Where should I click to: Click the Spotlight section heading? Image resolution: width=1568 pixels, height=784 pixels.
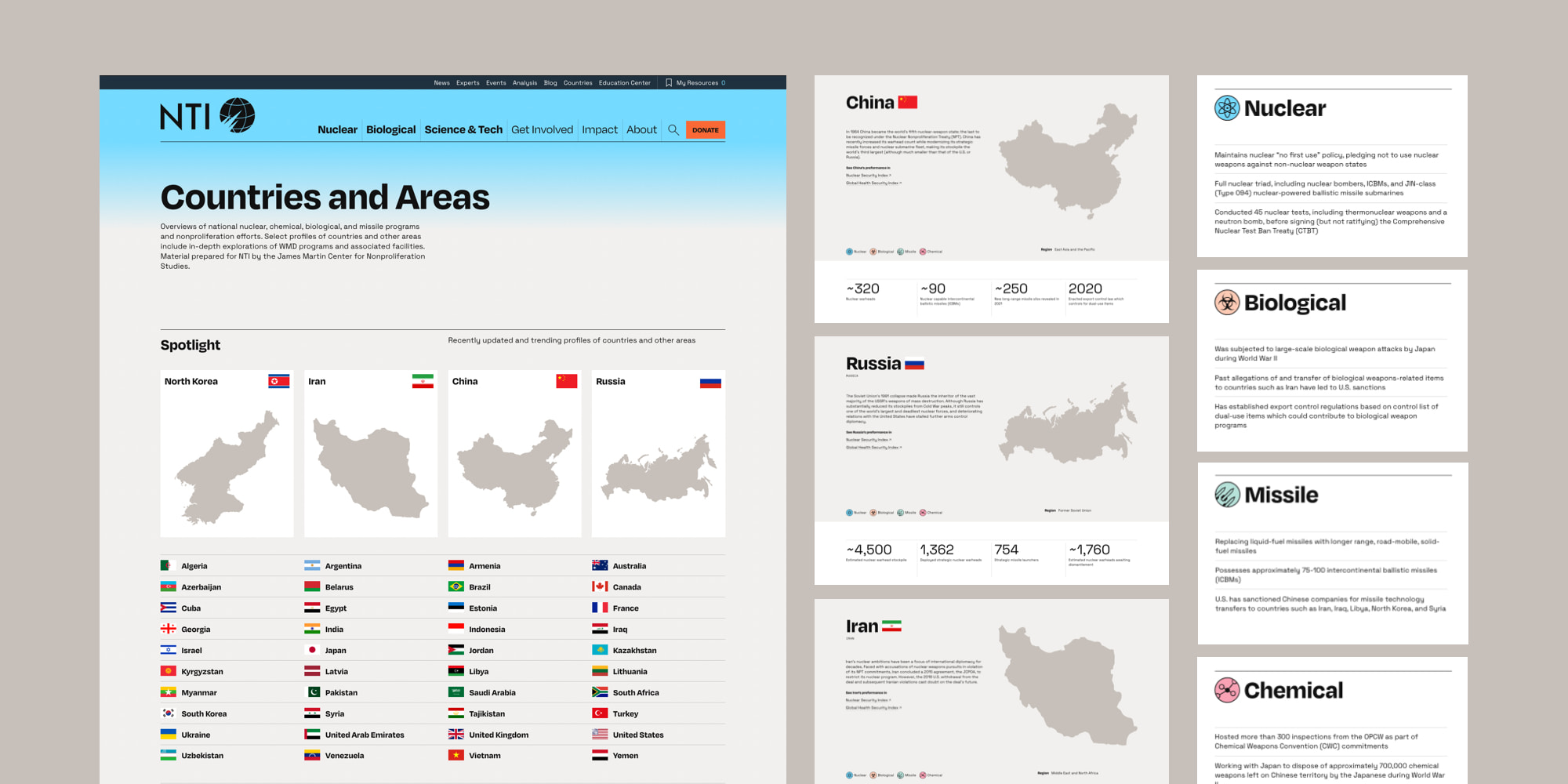tap(191, 345)
